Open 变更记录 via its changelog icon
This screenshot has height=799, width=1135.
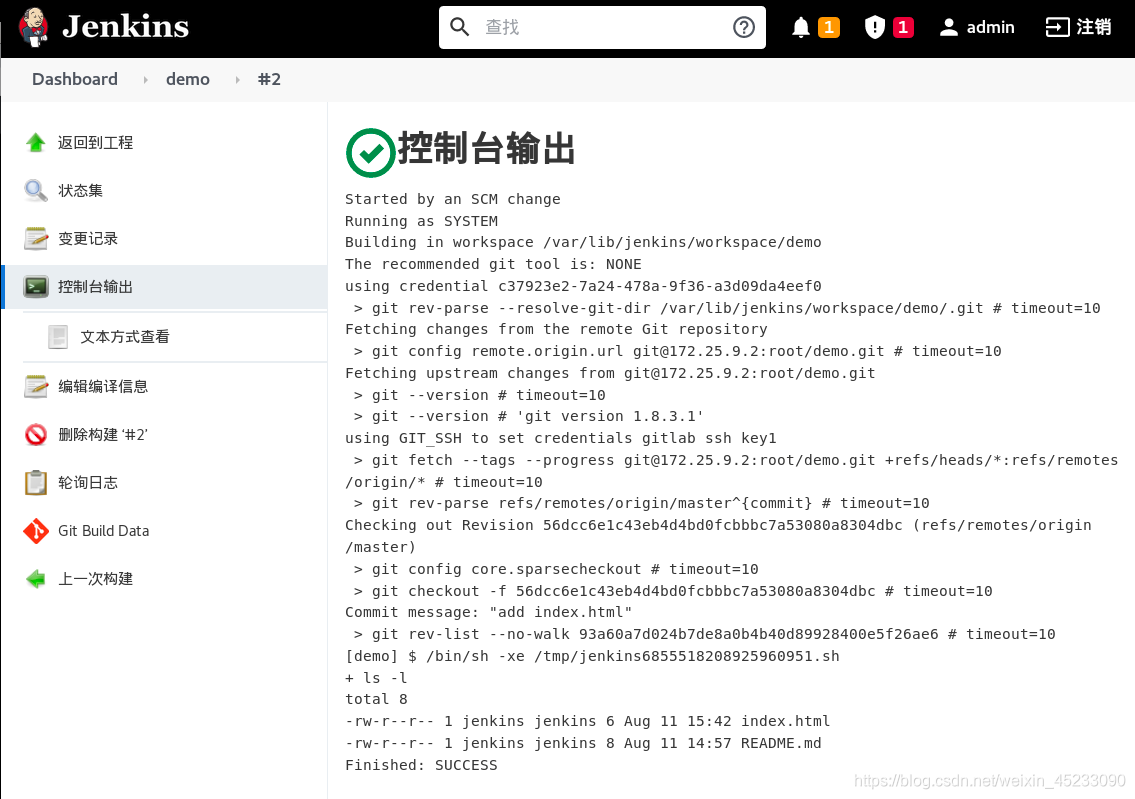tap(34, 238)
